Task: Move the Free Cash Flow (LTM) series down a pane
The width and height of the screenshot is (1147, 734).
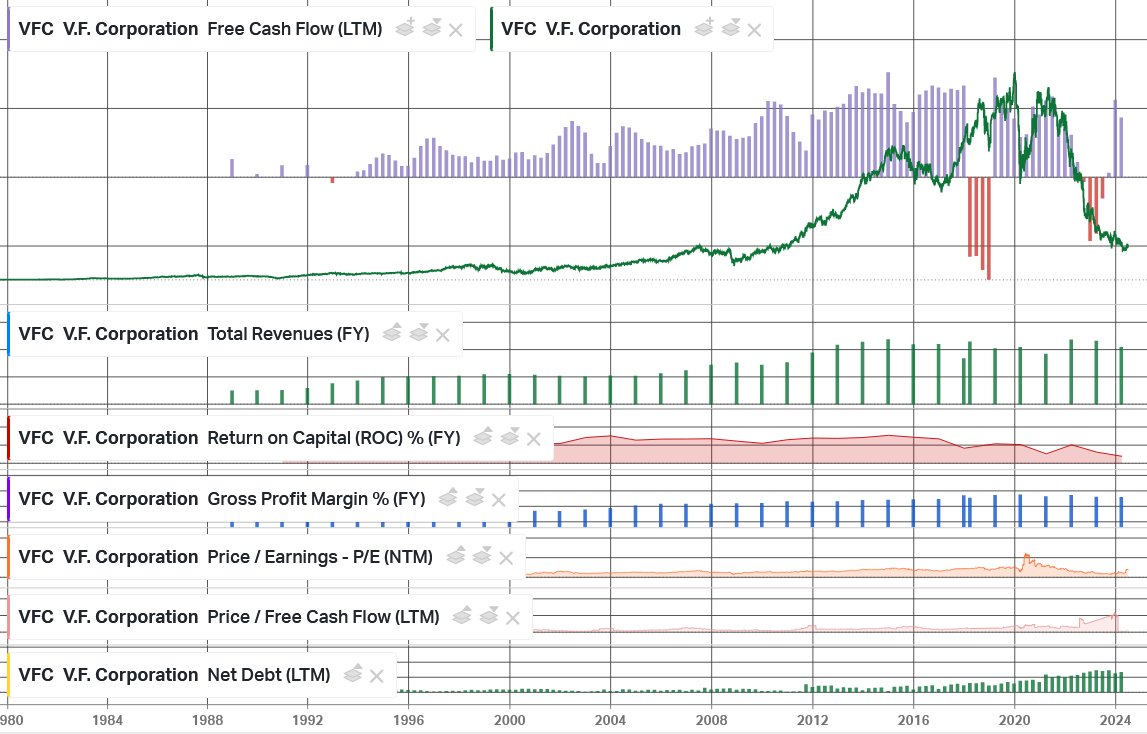Action: [x=432, y=28]
